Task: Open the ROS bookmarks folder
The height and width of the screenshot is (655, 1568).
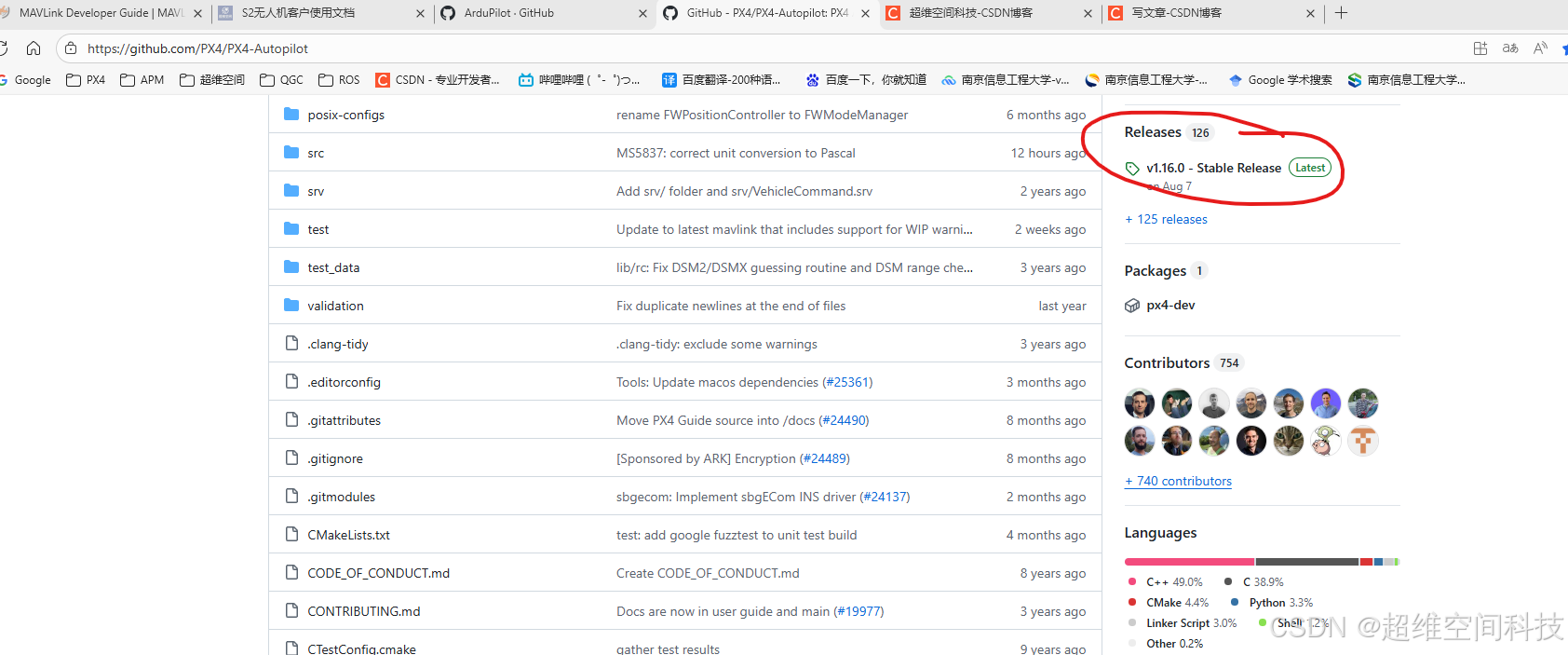Action: (x=339, y=80)
